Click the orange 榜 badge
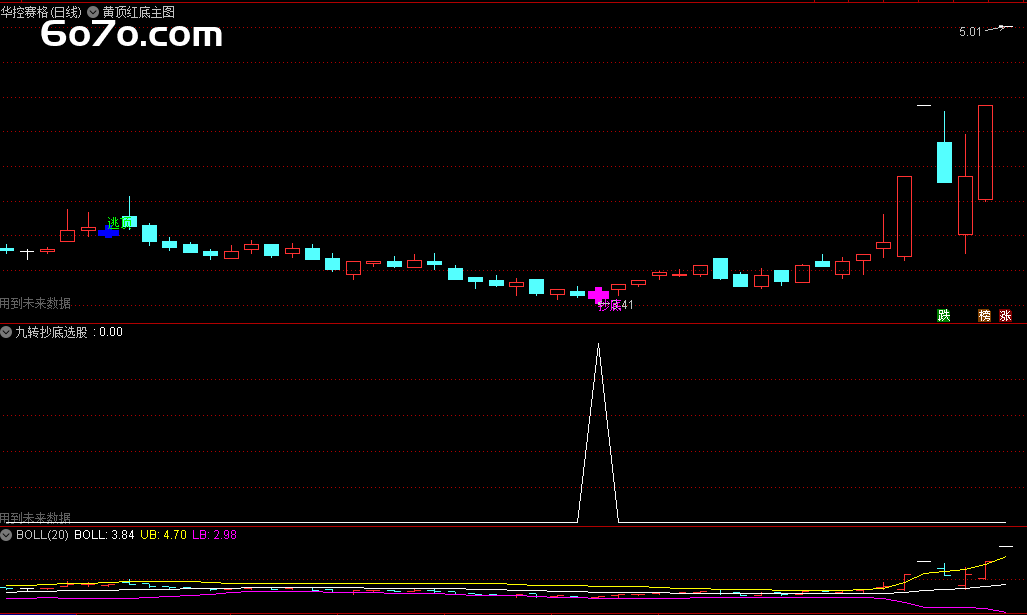 pos(984,316)
